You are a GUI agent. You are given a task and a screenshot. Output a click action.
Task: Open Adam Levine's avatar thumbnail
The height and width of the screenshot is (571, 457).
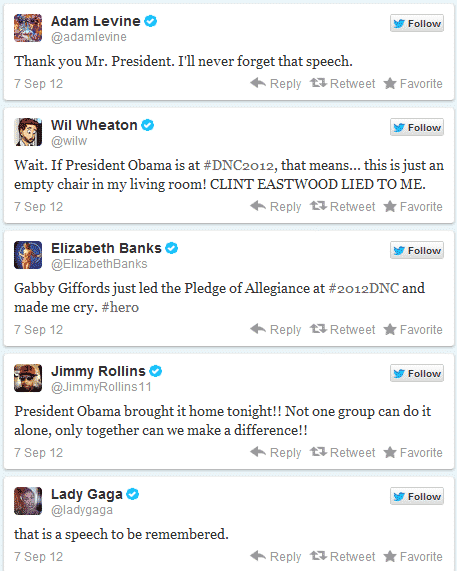pyautogui.click(x=28, y=28)
